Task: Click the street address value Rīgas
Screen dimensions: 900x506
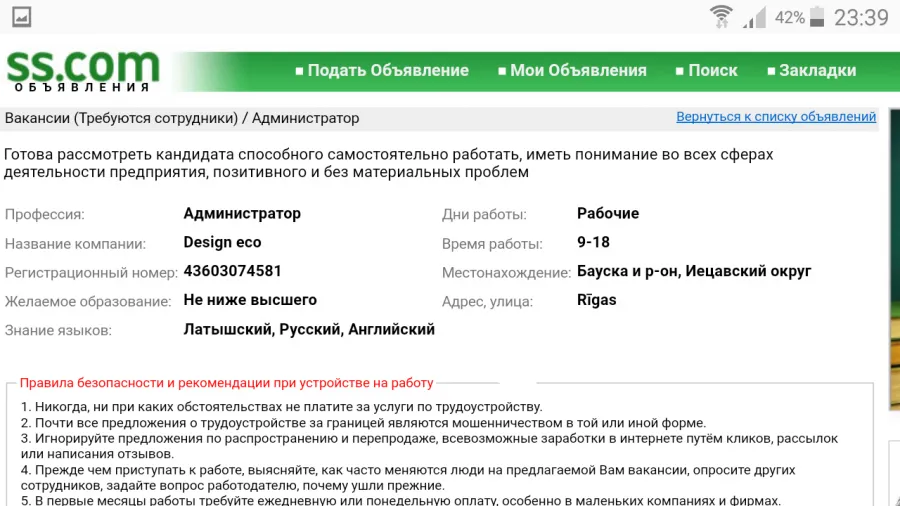Action: click(x=596, y=300)
